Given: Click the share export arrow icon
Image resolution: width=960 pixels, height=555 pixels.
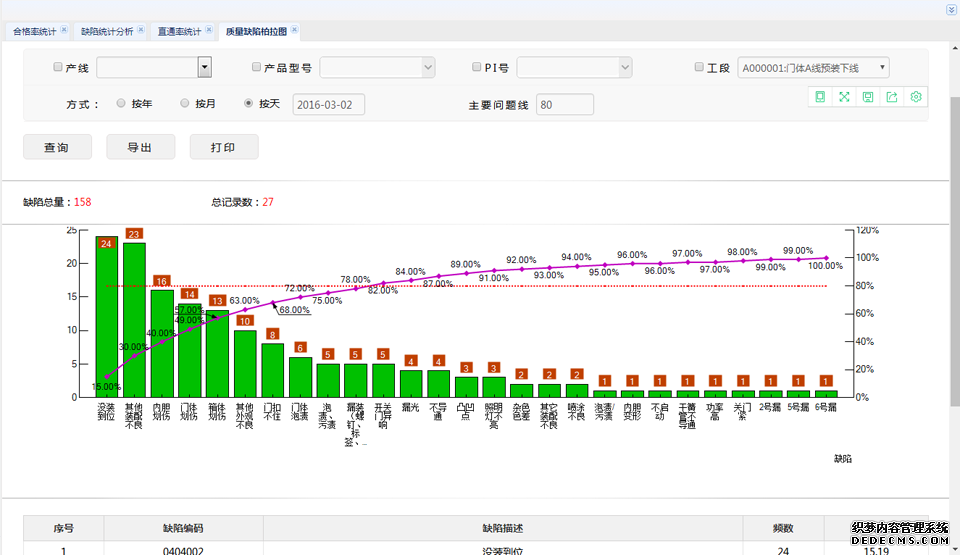Looking at the screenshot, I should coord(891,97).
